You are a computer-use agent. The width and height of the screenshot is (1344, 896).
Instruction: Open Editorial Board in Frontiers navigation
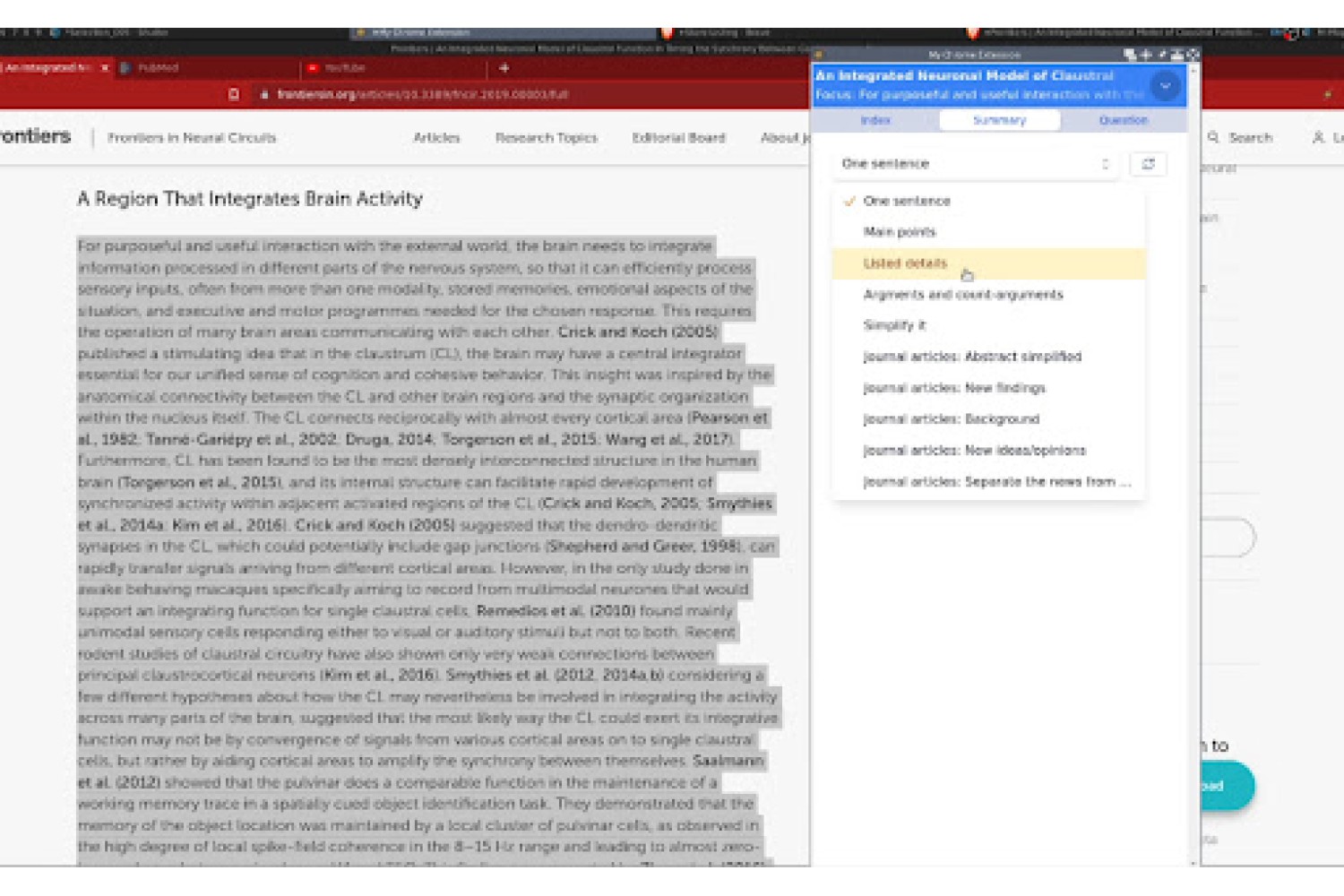[678, 138]
